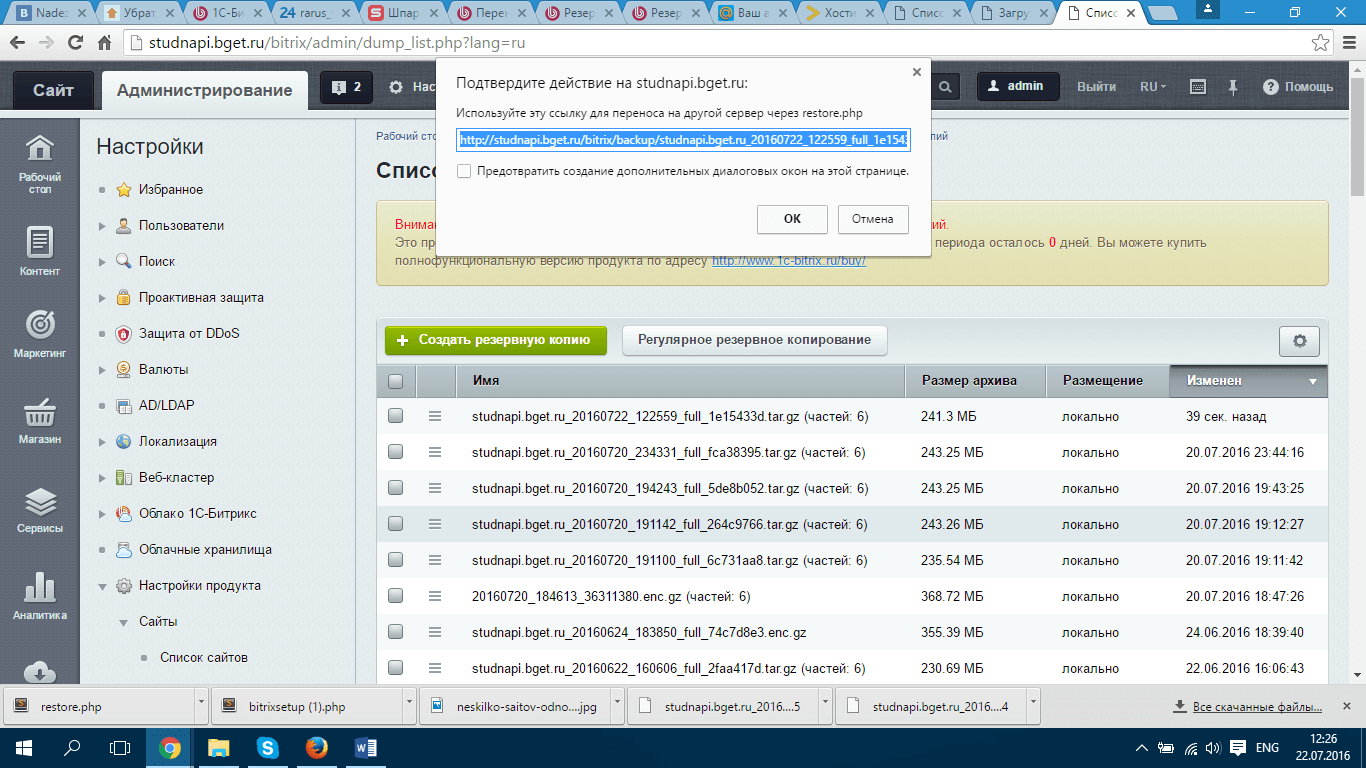Switch to the Администрирование tab
Viewport: 1366px width, 768px height.
(x=204, y=90)
